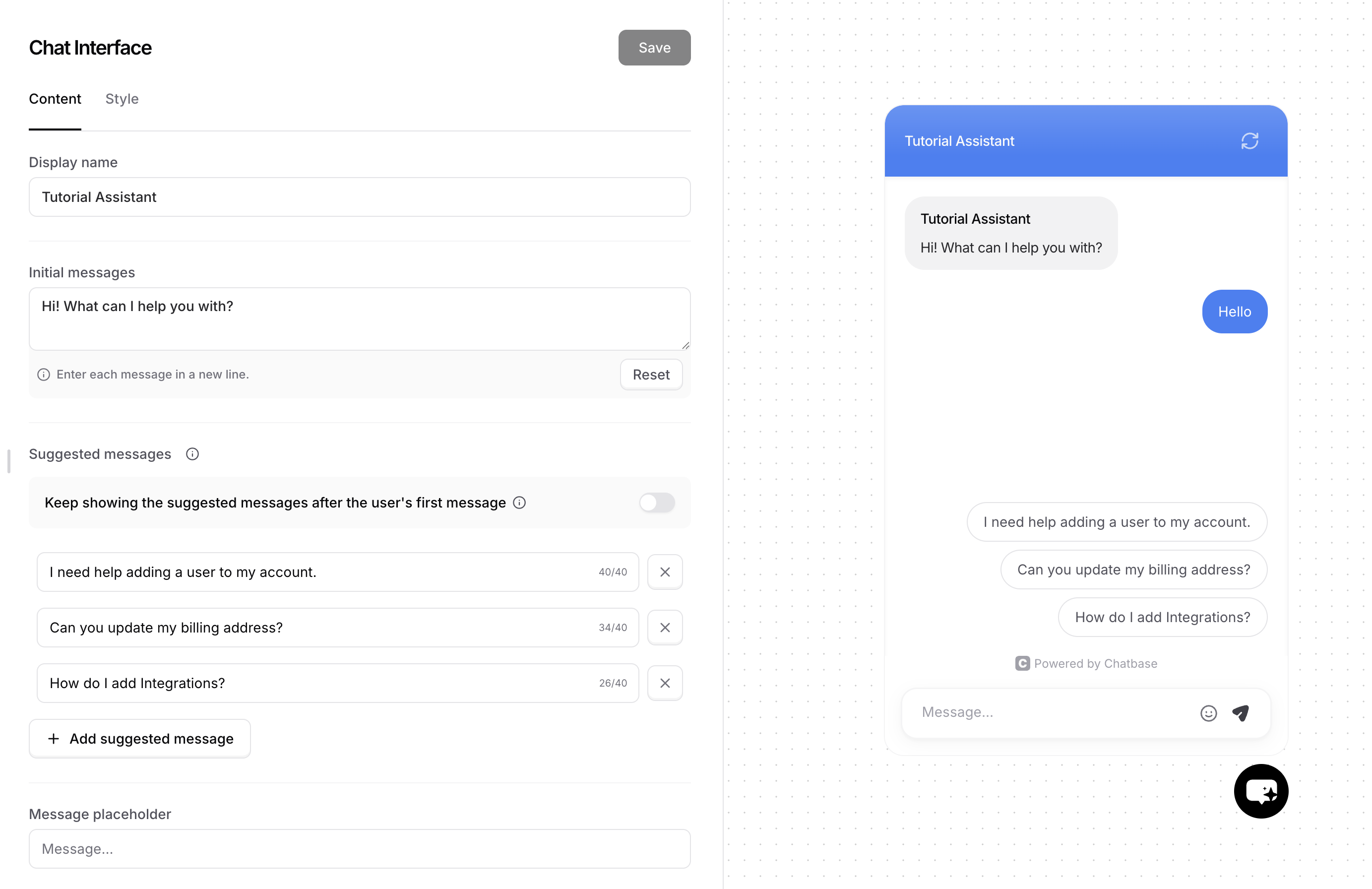The image size is (1372, 889).
Task: Click the send message paper plane icon
Action: click(x=1241, y=713)
